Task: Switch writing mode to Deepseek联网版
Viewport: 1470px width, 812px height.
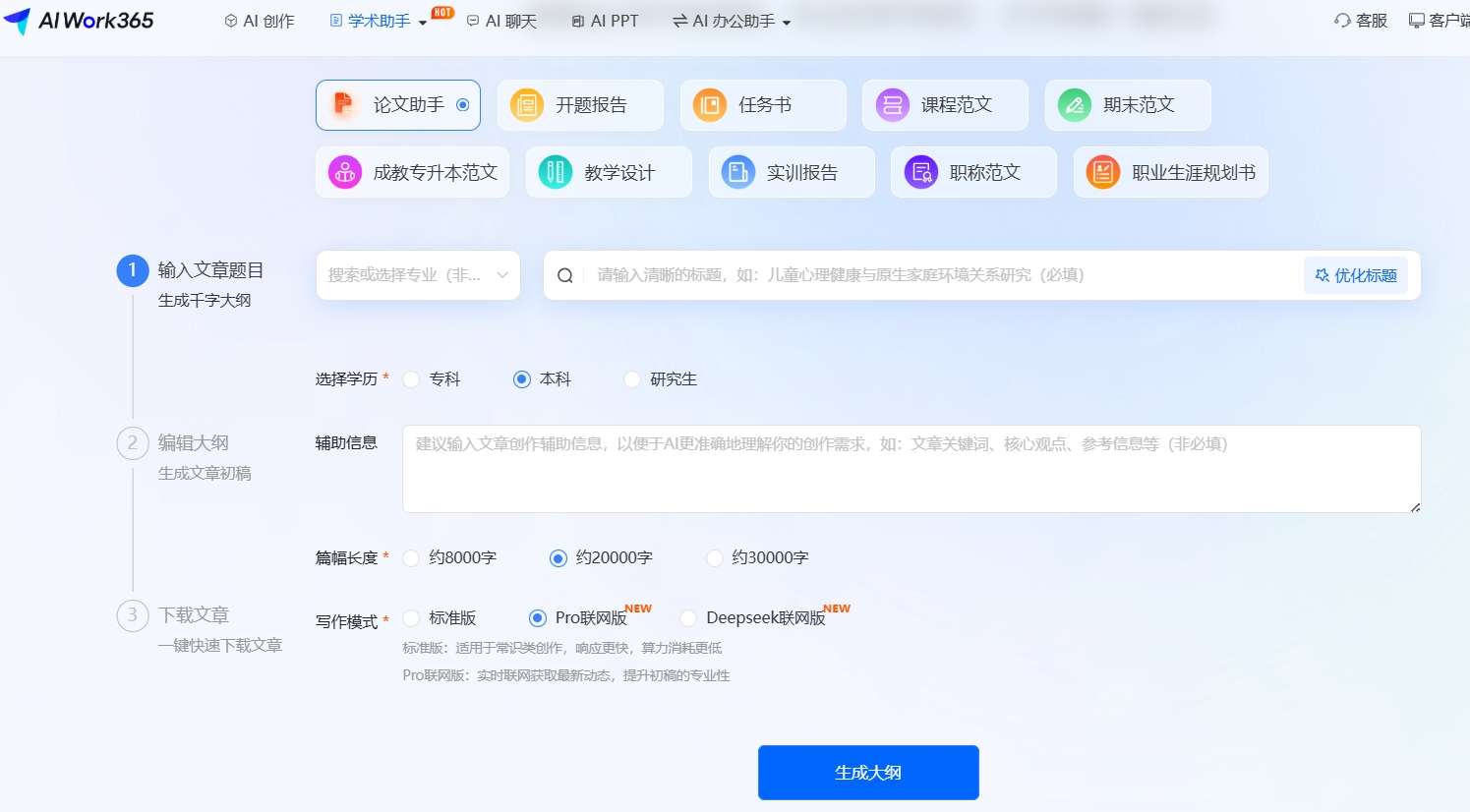Action: tap(687, 618)
